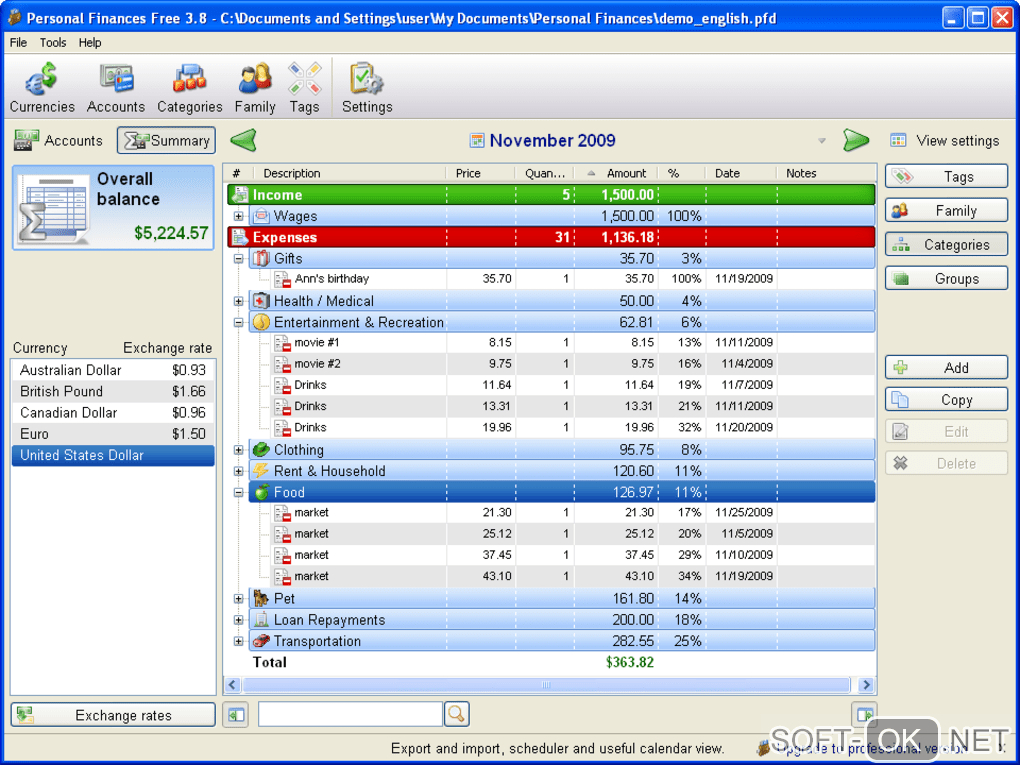
Task: Click the Wages category icon
Action: 261,215
